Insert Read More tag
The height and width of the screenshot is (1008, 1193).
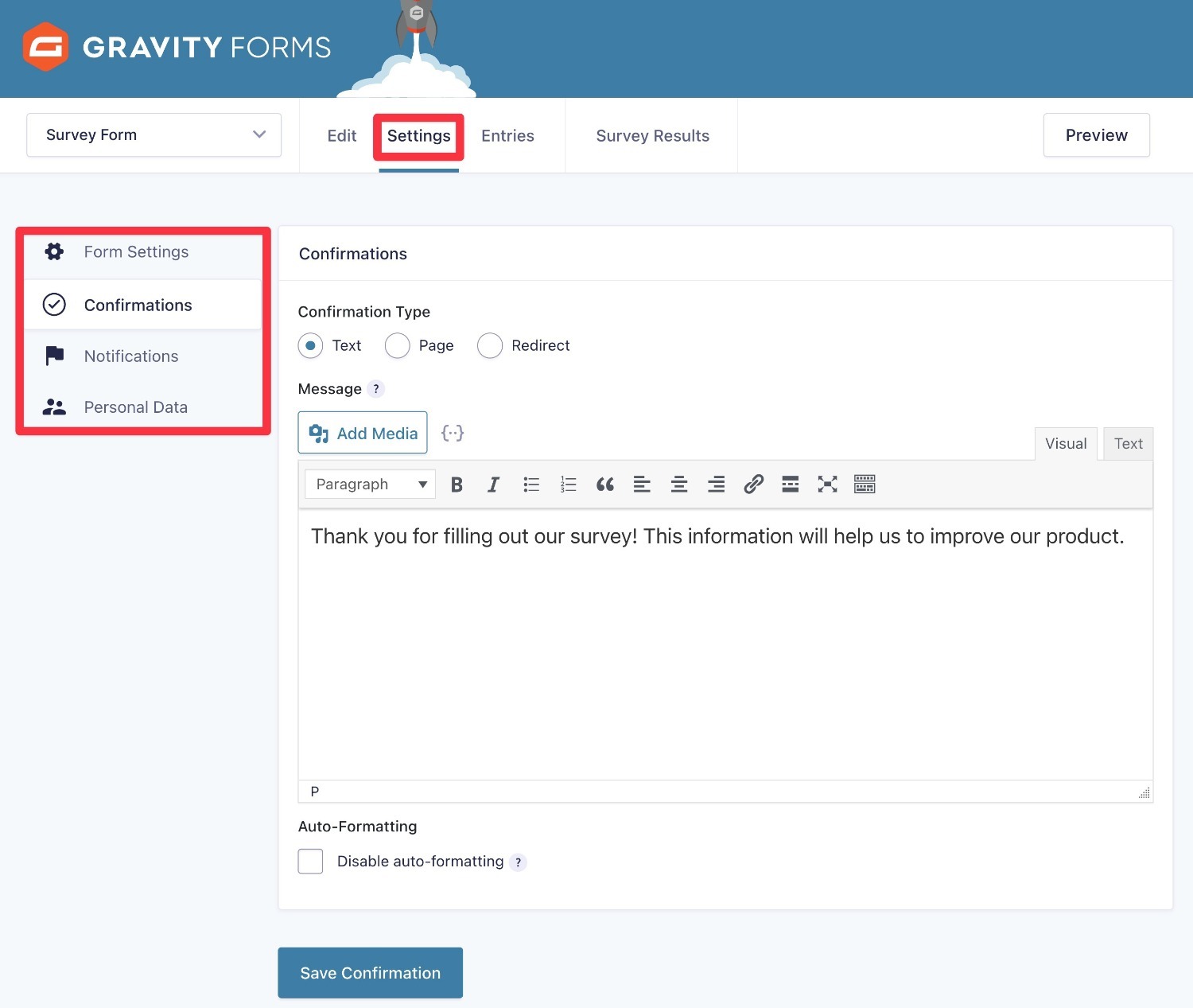click(790, 485)
